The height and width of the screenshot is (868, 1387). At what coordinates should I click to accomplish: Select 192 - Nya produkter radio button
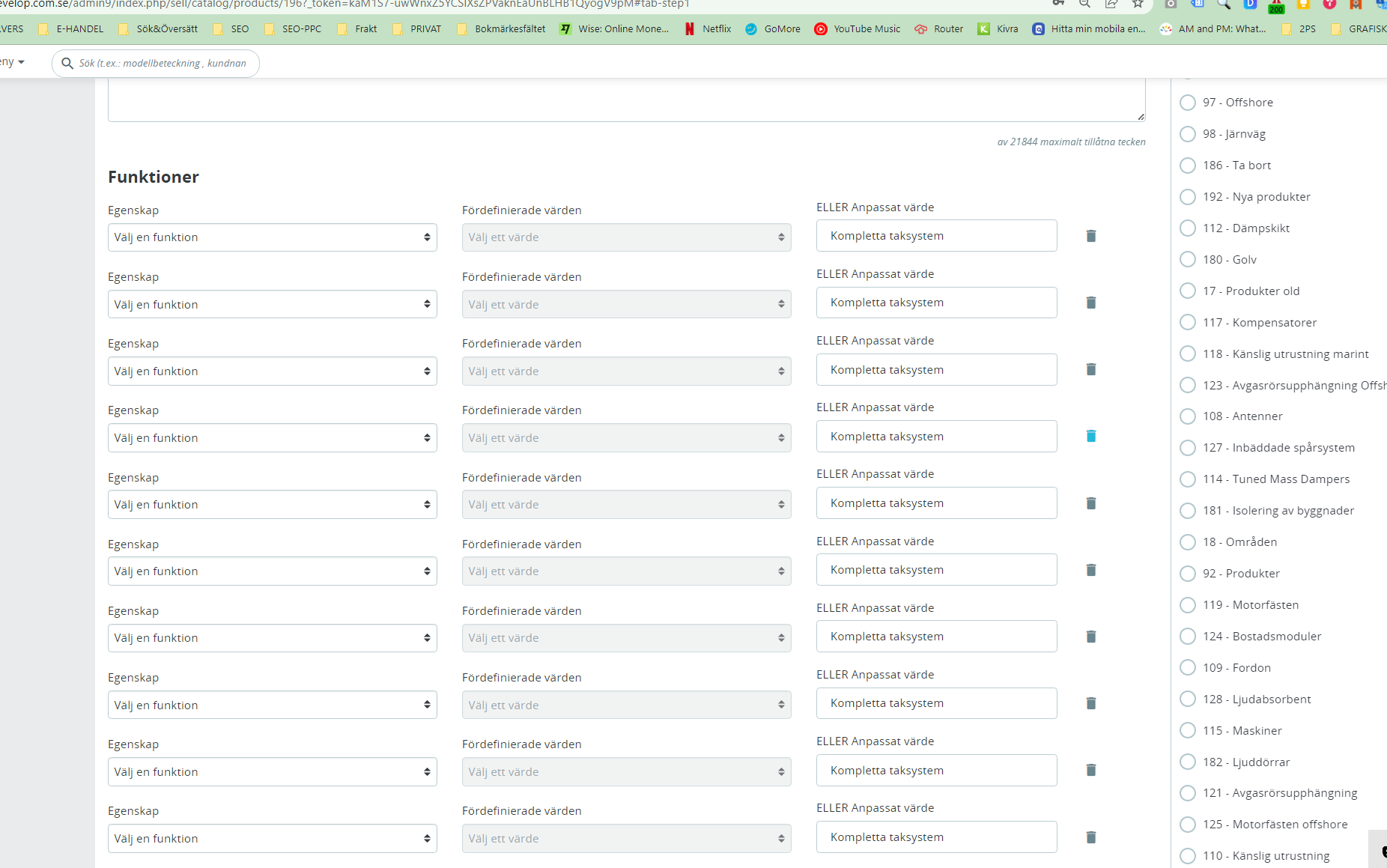click(1188, 197)
